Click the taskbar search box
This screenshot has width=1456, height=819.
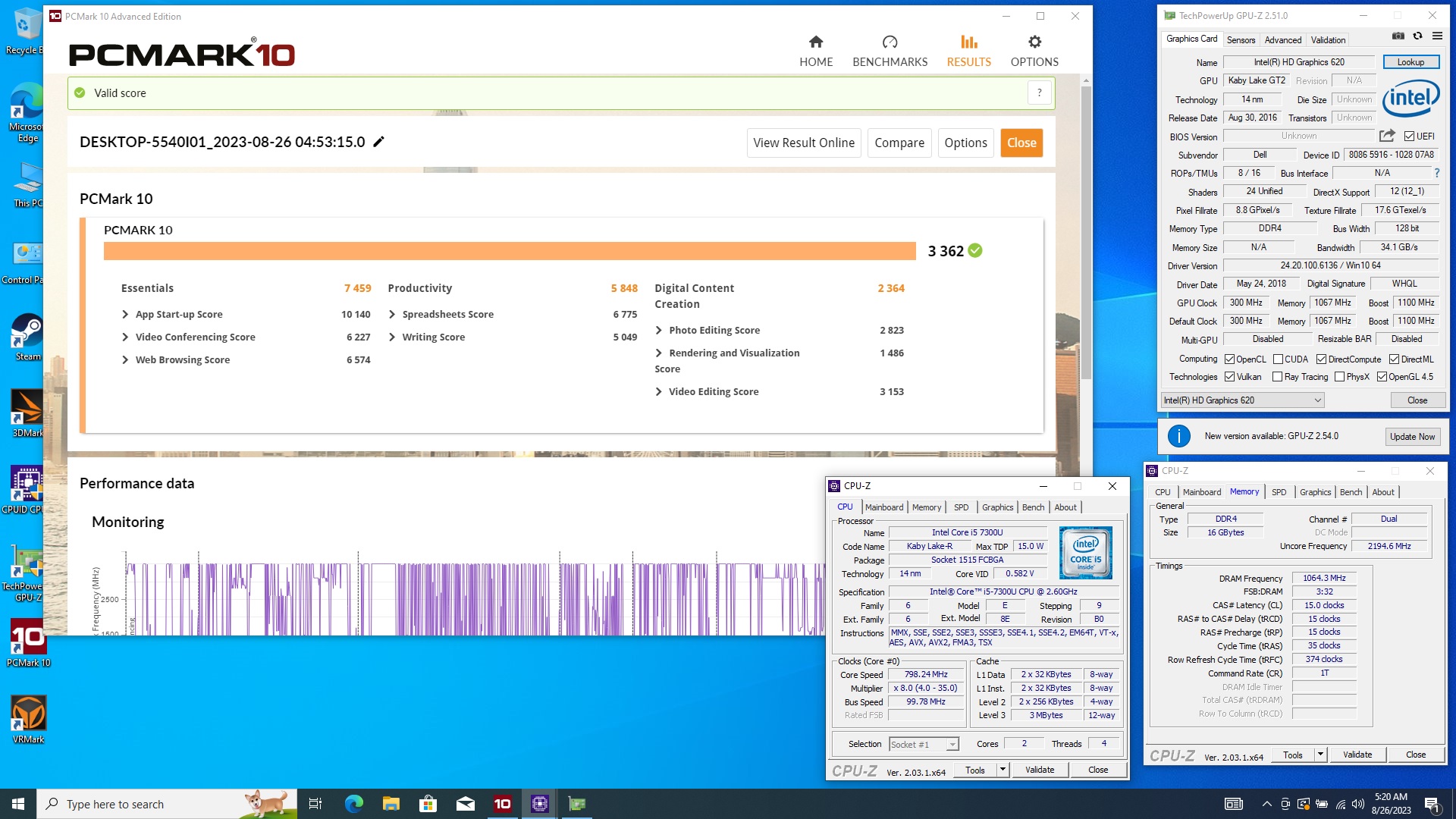167,804
